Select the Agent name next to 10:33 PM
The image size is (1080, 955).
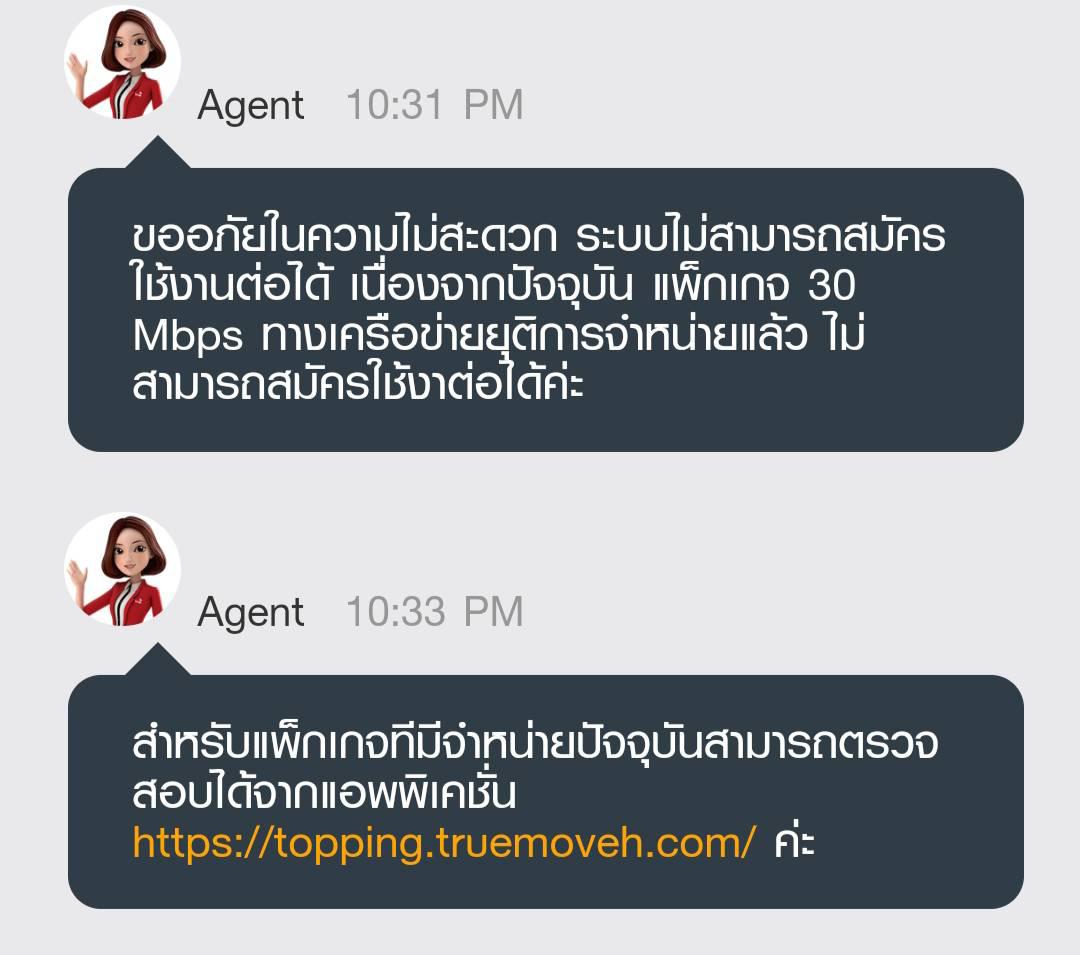coord(251,613)
